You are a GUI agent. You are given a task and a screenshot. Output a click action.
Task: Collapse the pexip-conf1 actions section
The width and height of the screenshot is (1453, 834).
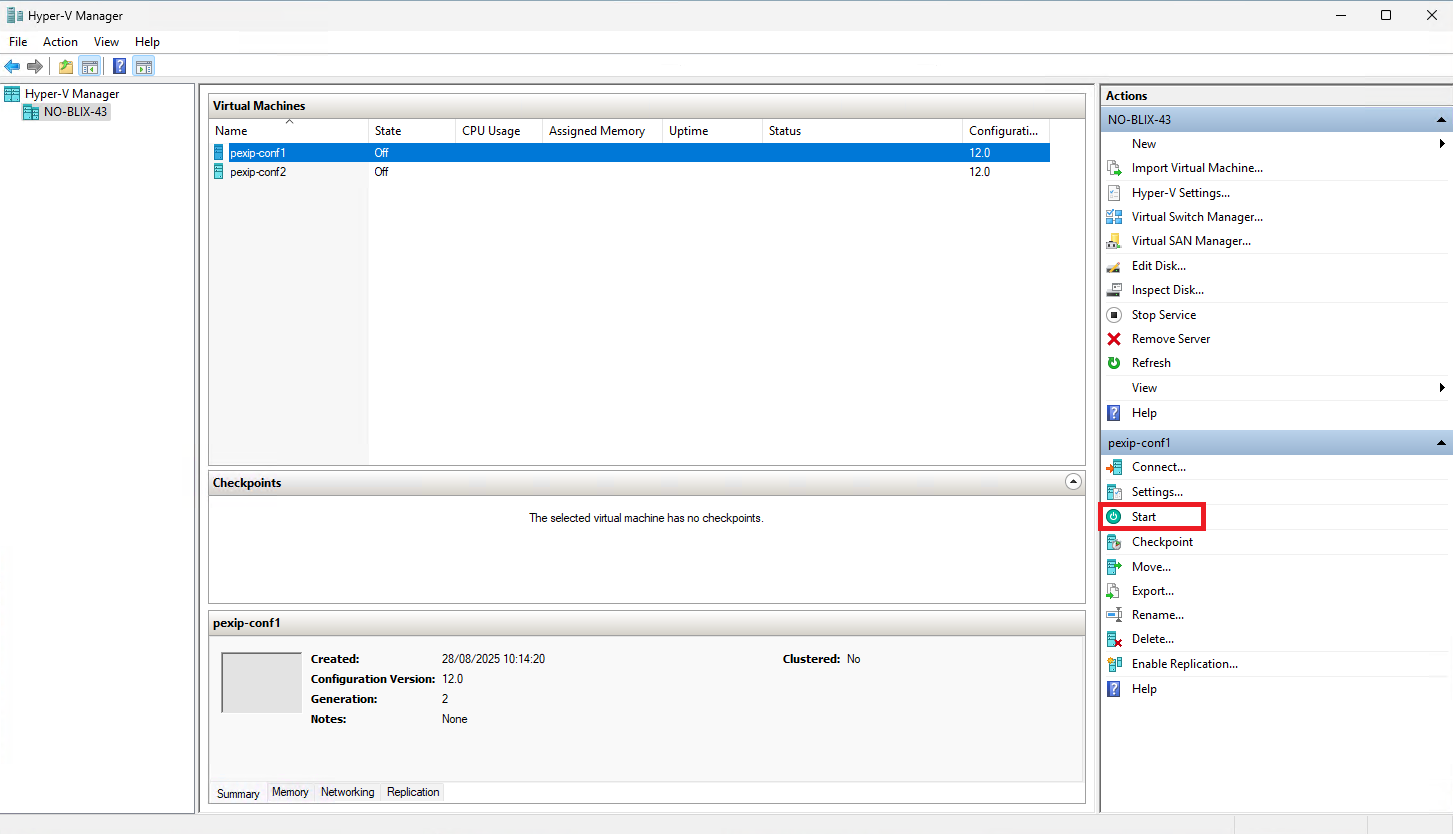(x=1441, y=443)
